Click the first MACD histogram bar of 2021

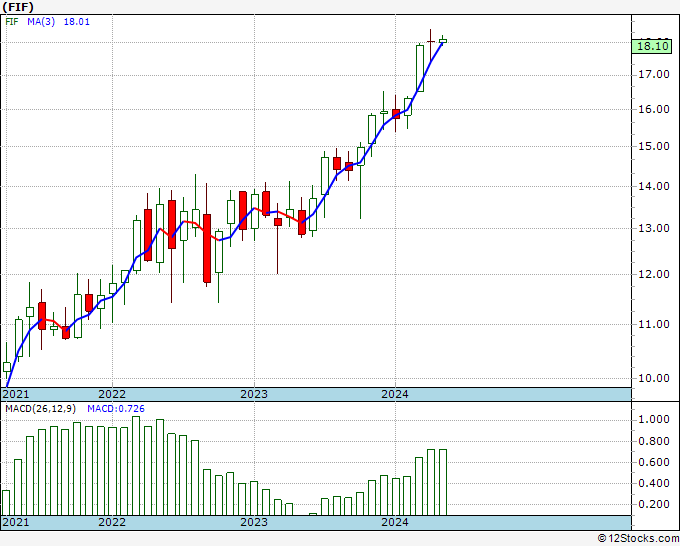[x=6, y=503]
